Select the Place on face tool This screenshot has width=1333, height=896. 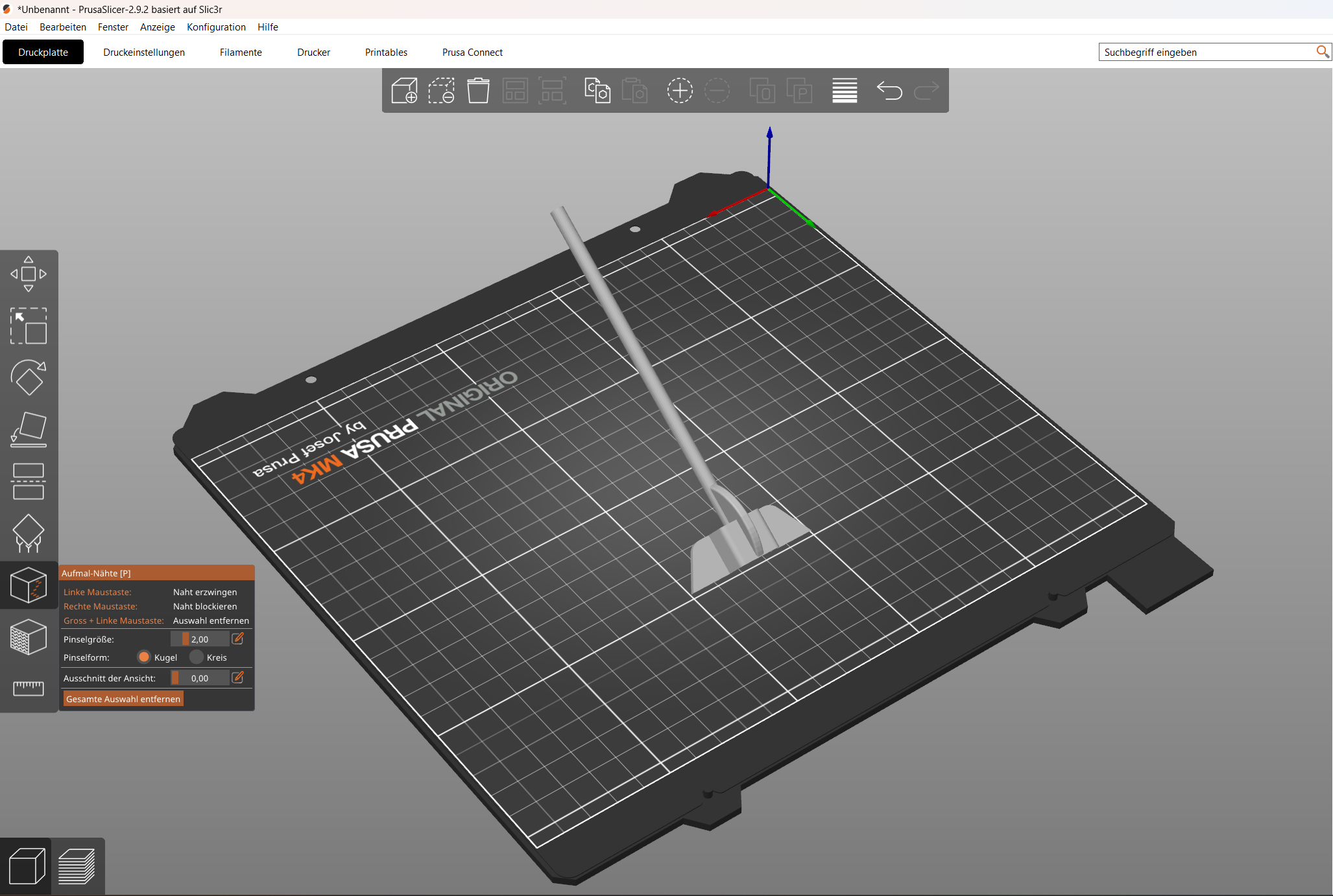[29, 429]
